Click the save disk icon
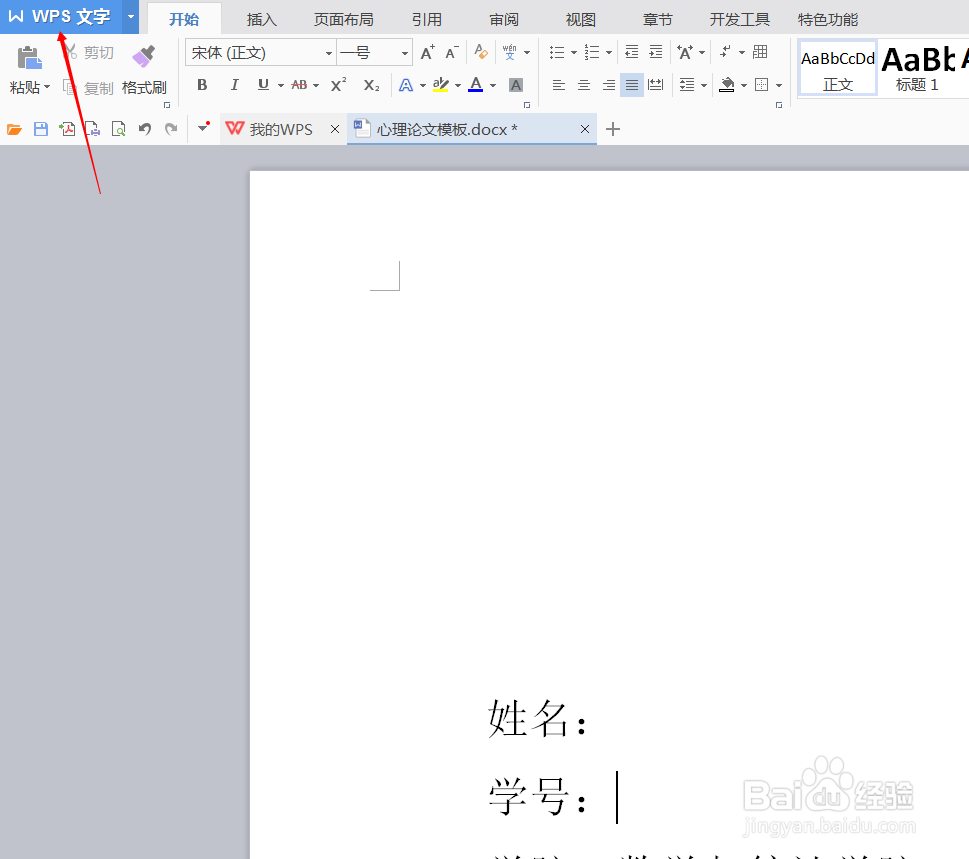Viewport: 969px width, 859px height. tap(41, 129)
